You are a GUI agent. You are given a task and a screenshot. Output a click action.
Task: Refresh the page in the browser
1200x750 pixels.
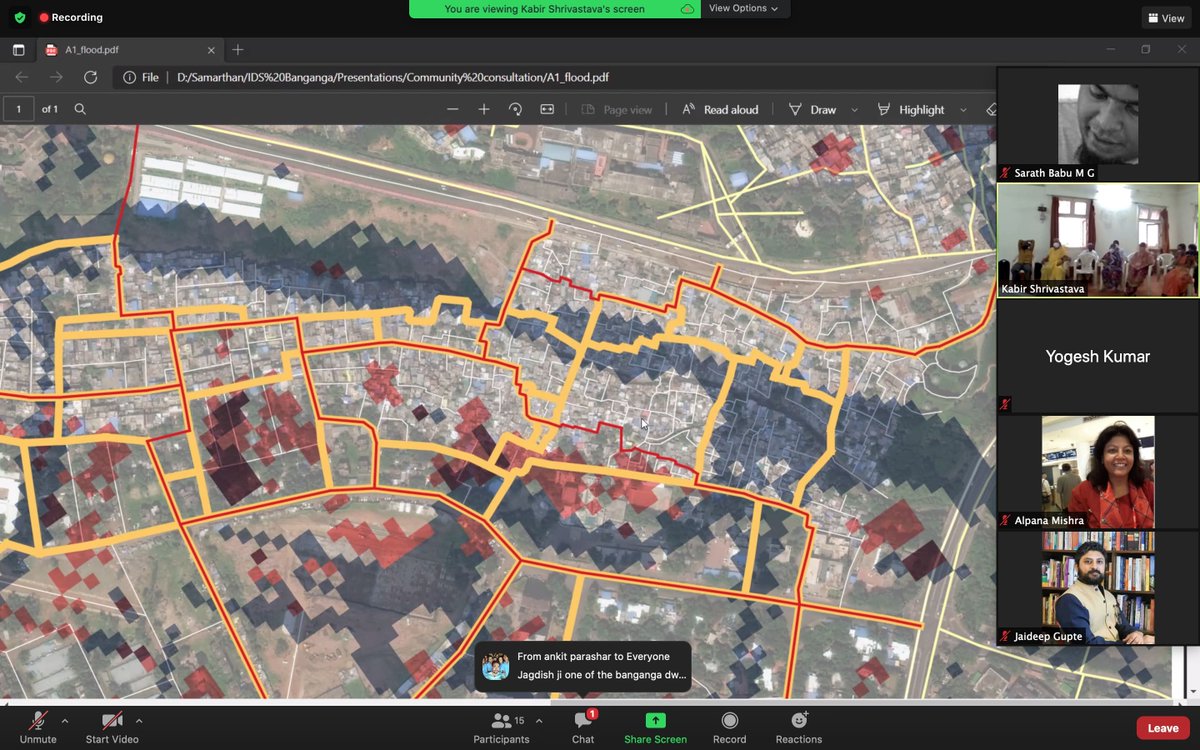pyautogui.click(x=90, y=77)
